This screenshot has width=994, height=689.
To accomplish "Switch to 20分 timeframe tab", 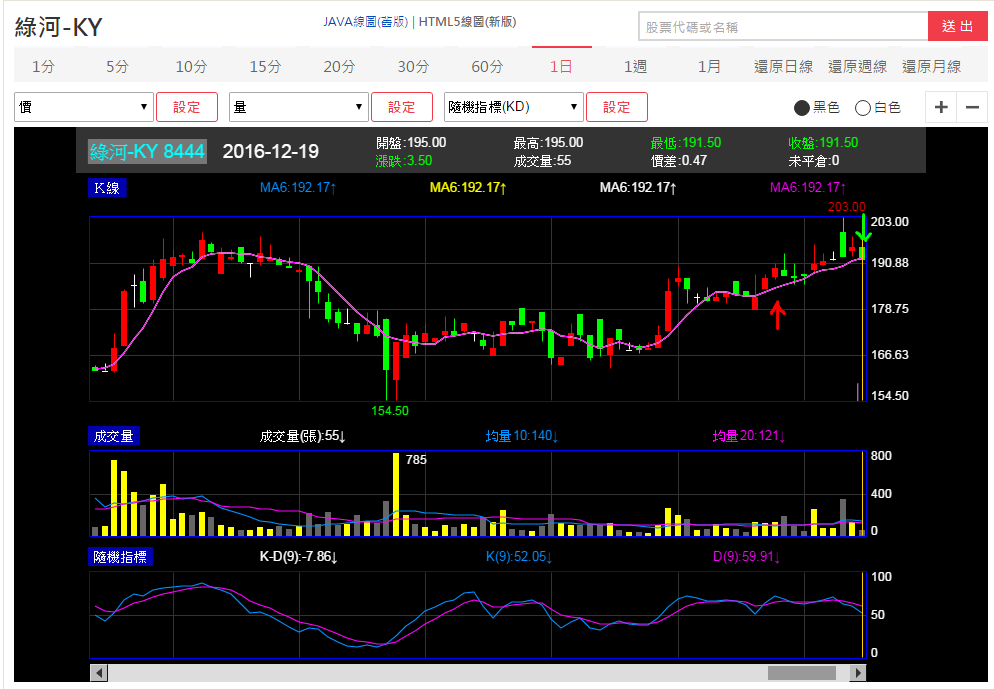I will (x=339, y=66).
